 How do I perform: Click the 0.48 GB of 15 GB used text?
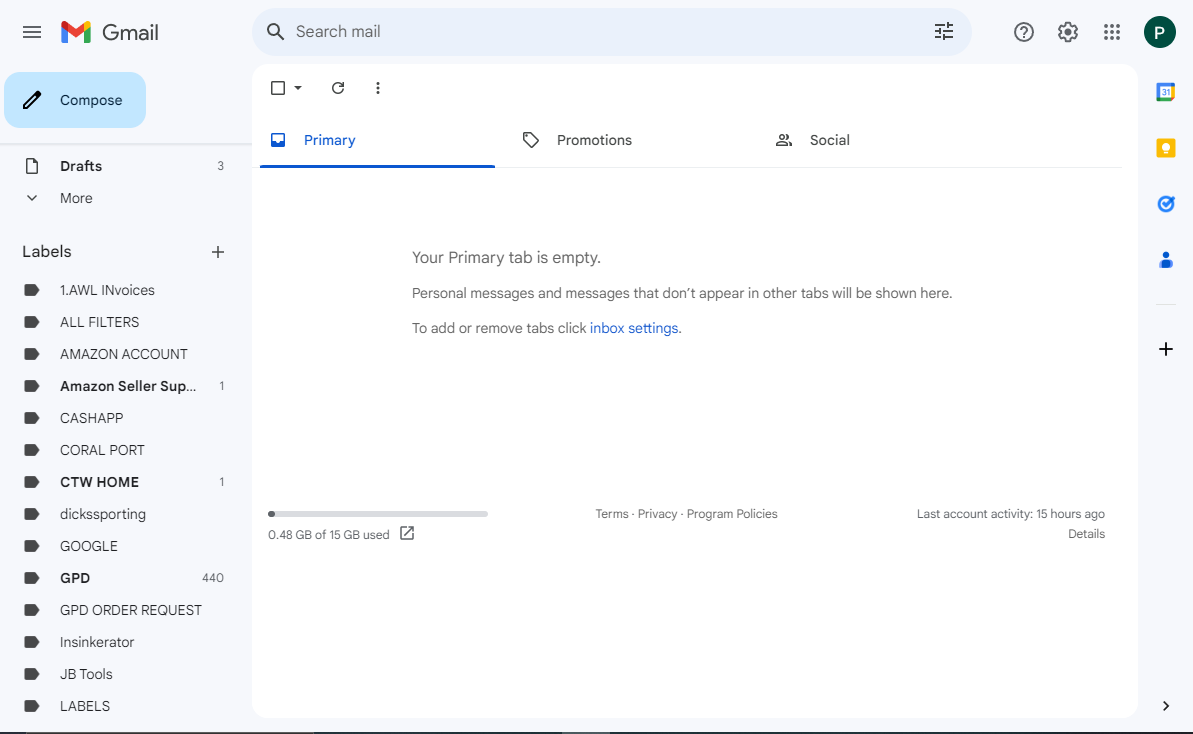coord(329,534)
